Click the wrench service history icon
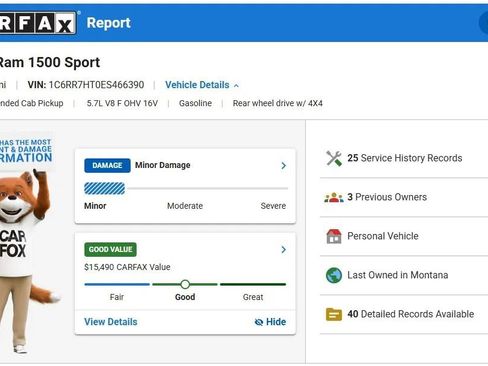Viewport: 488px width, 366px height. 334,158
